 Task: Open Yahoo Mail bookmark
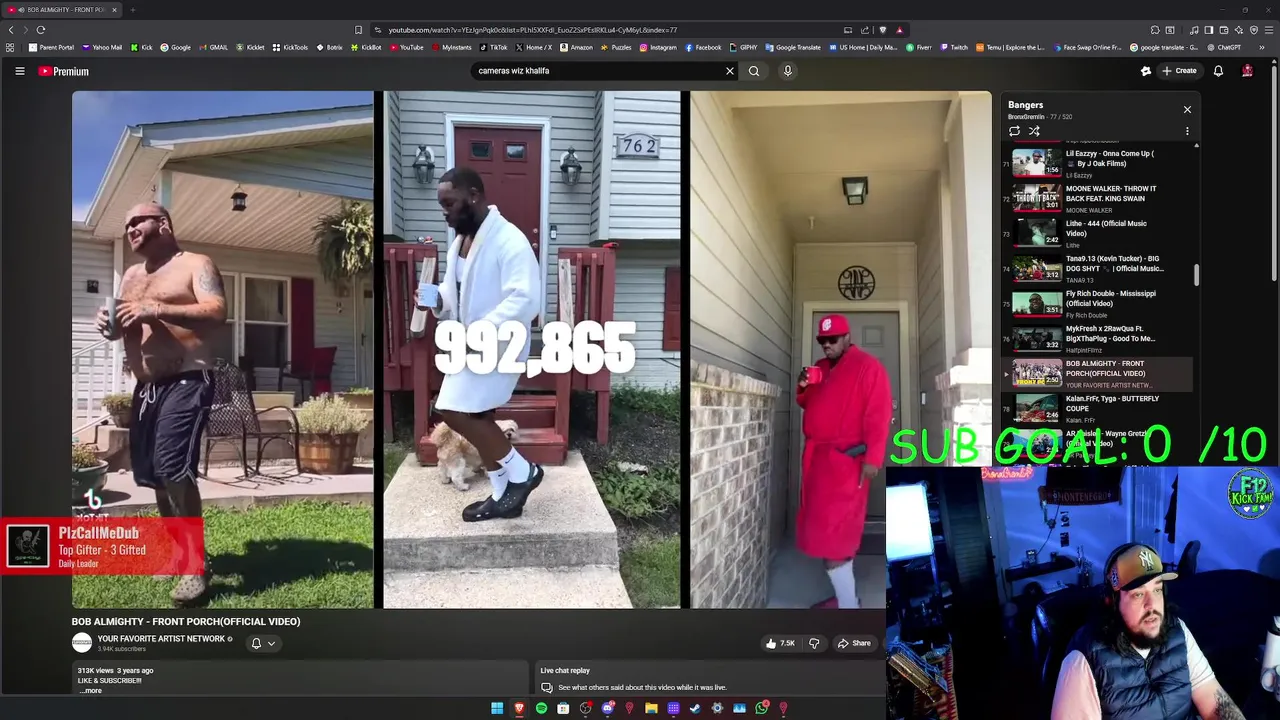(x=101, y=47)
